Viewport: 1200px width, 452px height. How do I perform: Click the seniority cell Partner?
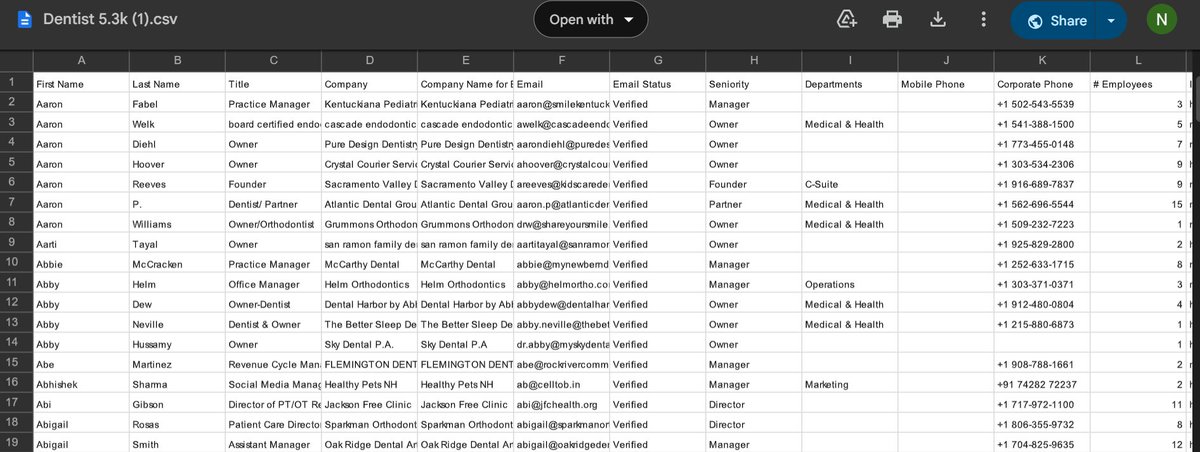coord(753,204)
